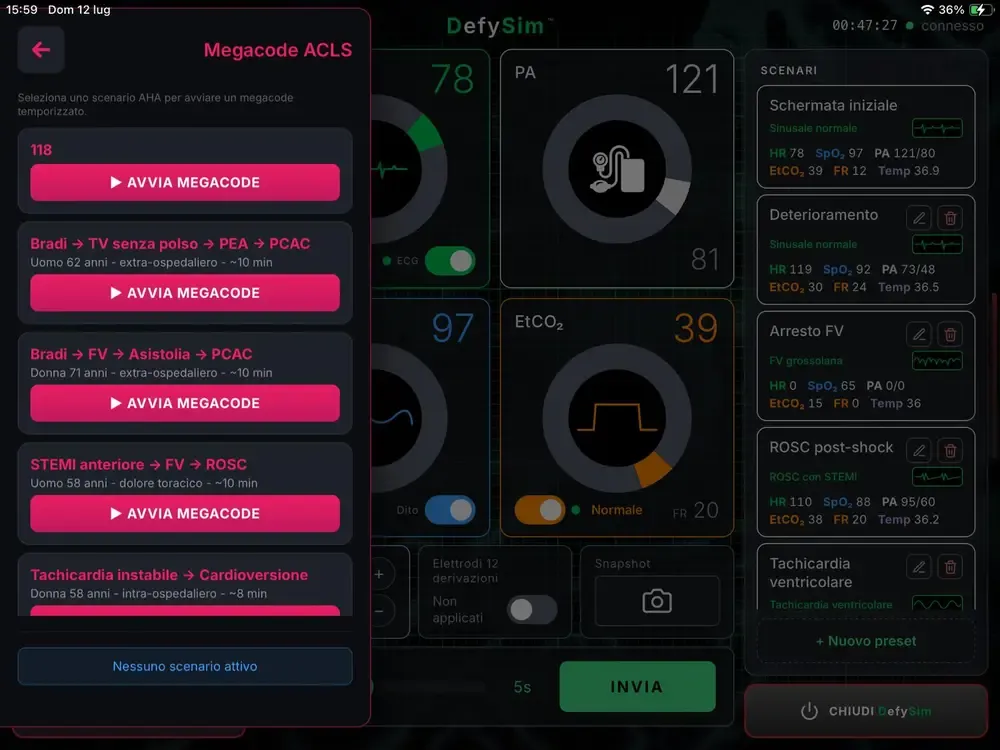The width and height of the screenshot is (1000, 750).
Task: Click the SCENARI panel header
Action: pyautogui.click(x=788, y=70)
